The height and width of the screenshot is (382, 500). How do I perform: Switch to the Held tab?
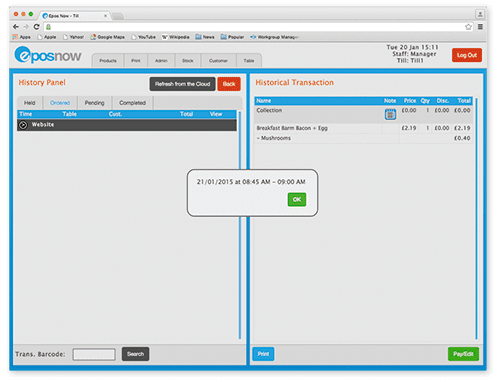pyautogui.click(x=30, y=103)
